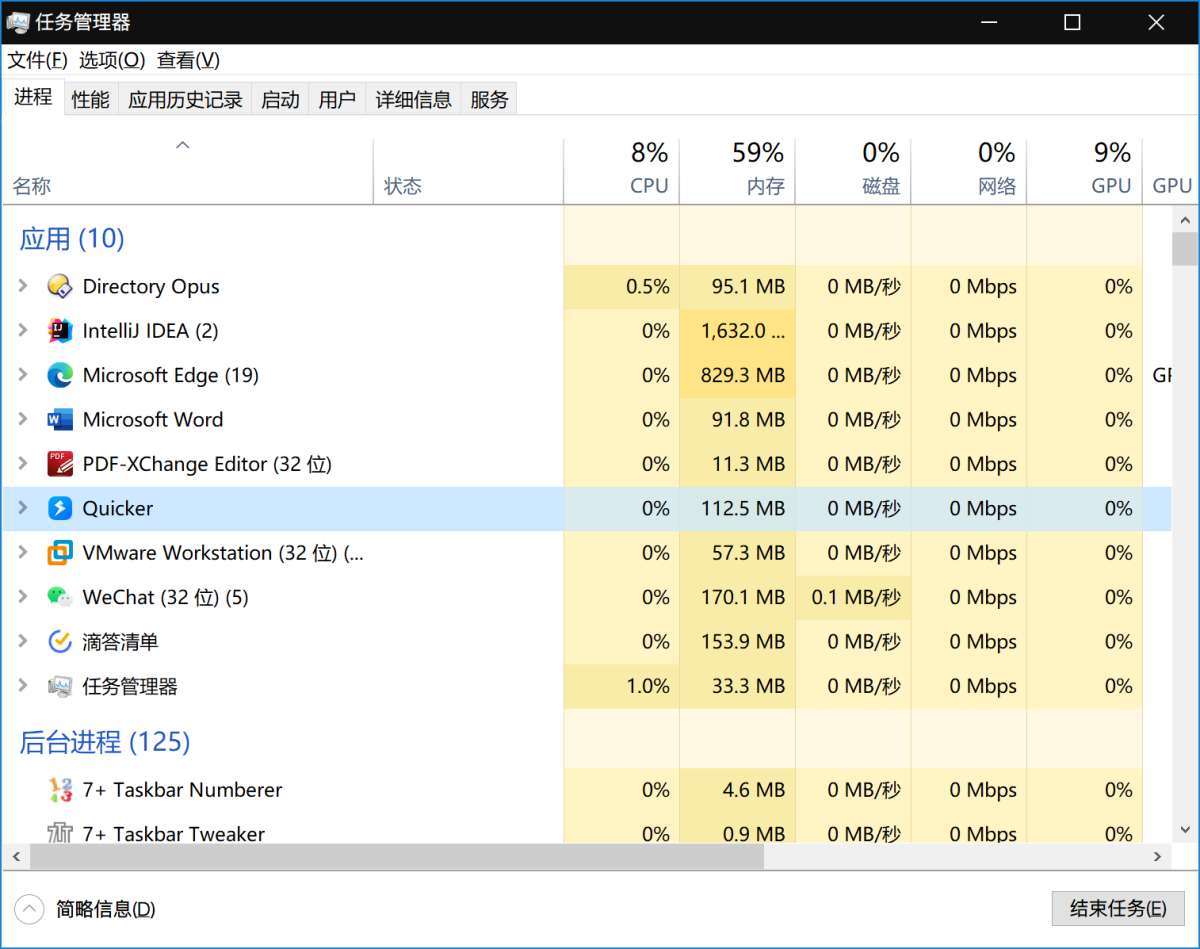This screenshot has height=949, width=1200.
Task: Open the 查看(V) menu
Action: pyautogui.click(x=188, y=60)
